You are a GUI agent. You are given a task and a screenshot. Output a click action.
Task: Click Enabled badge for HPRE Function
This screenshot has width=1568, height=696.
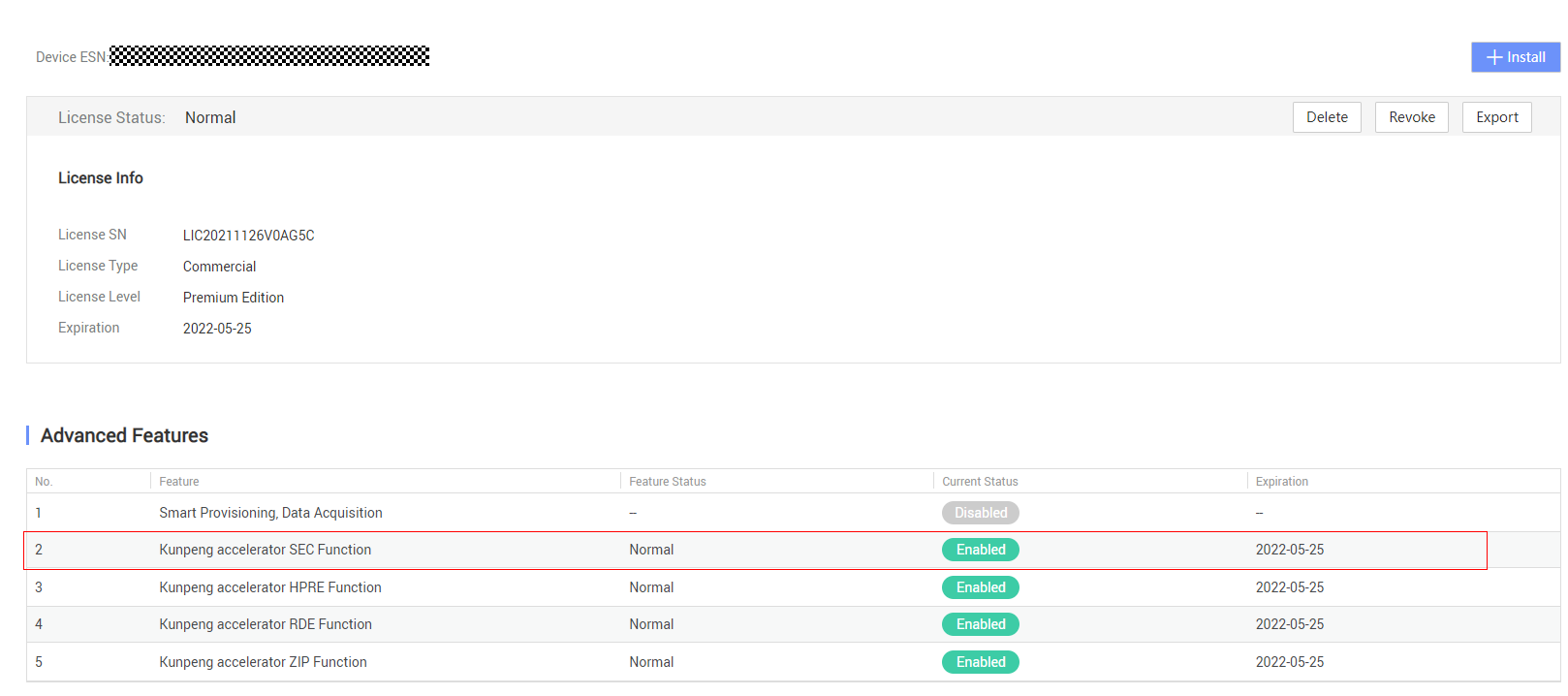[x=981, y=587]
